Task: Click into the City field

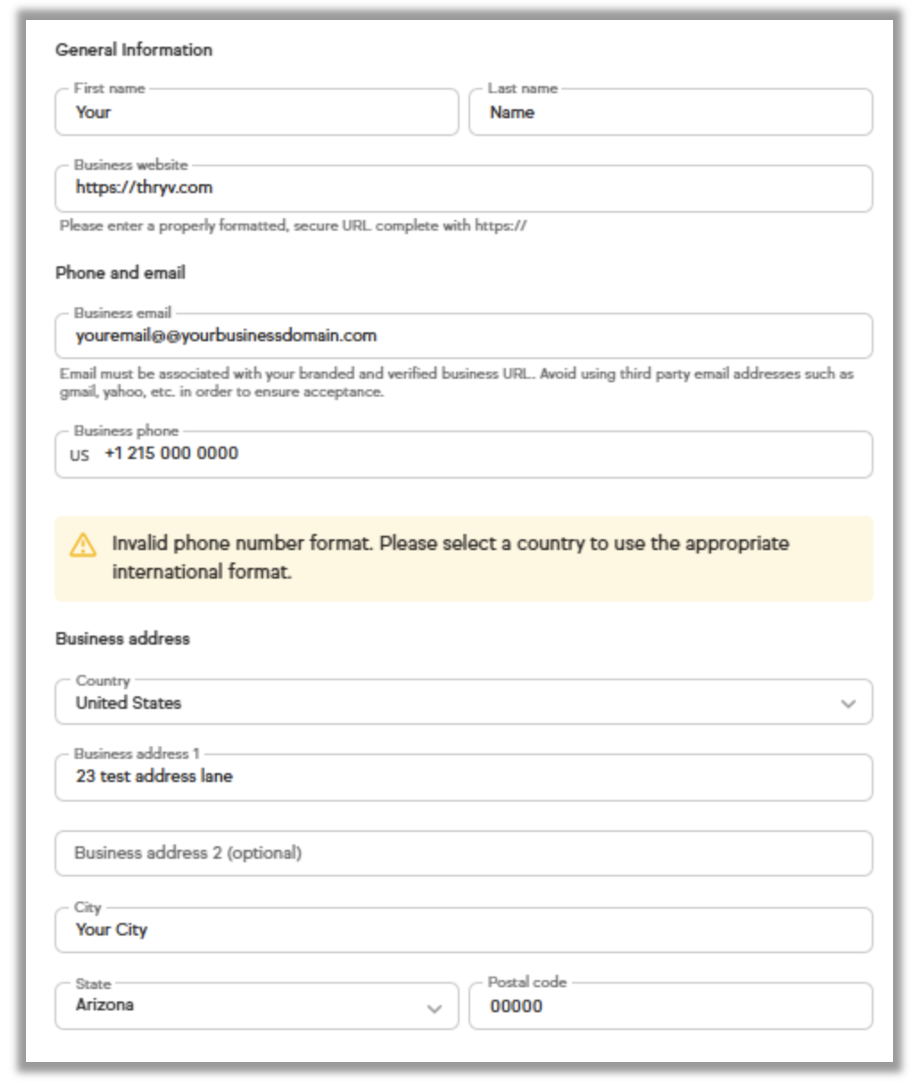Action: pyautogui.click(x=463, y=930)
